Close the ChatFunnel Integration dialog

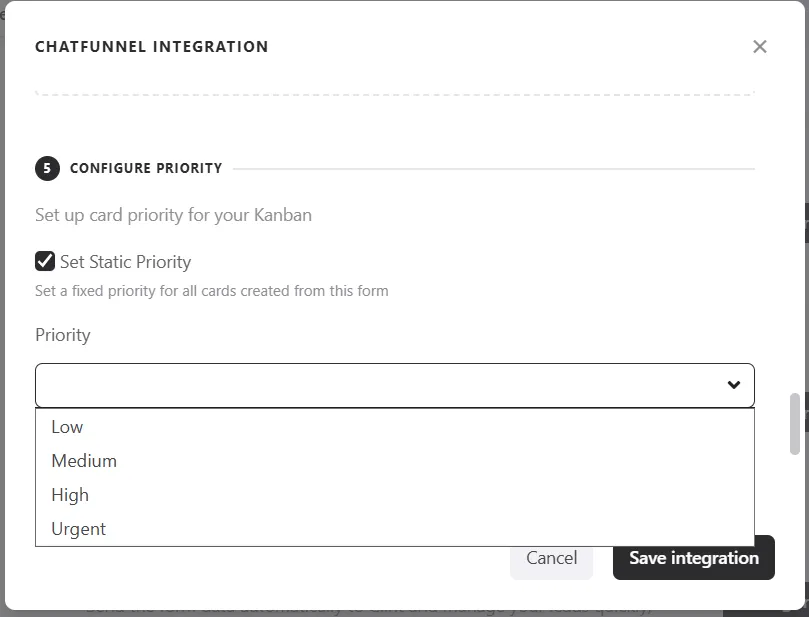759,46
